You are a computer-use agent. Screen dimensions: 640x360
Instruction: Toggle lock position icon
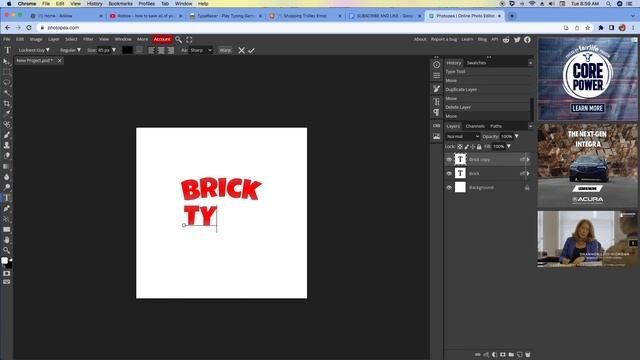tap(473, 147)
